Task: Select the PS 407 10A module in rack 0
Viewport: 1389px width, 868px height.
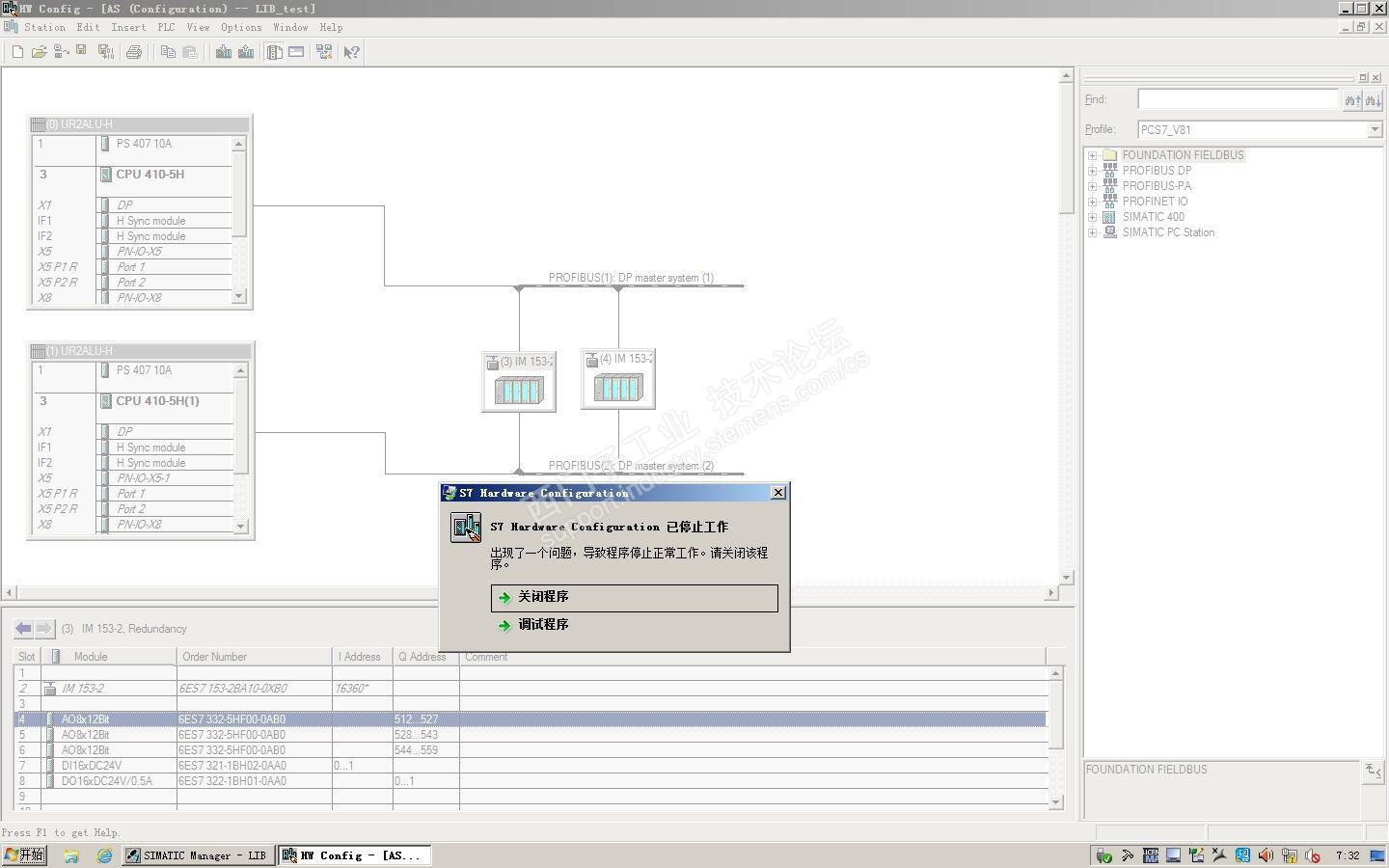Action: pyautogui.click(x=144, y=144)
